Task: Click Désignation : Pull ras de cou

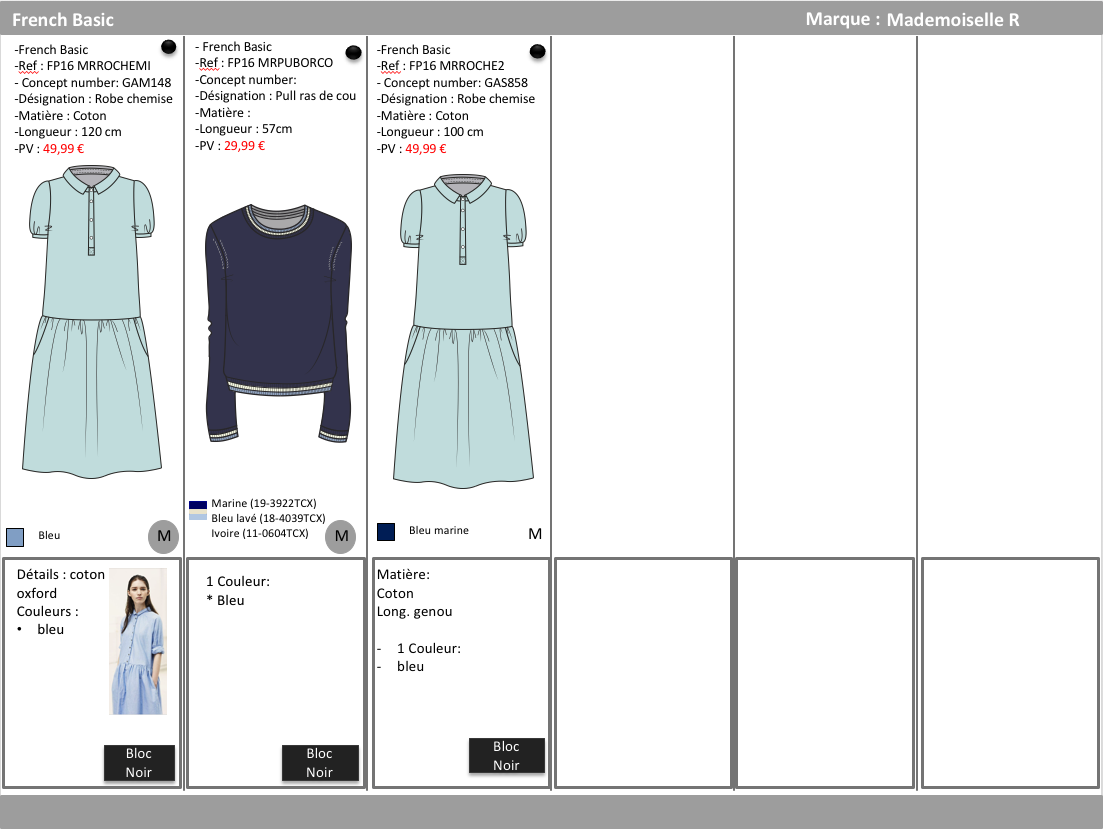Action: point(276,96)
